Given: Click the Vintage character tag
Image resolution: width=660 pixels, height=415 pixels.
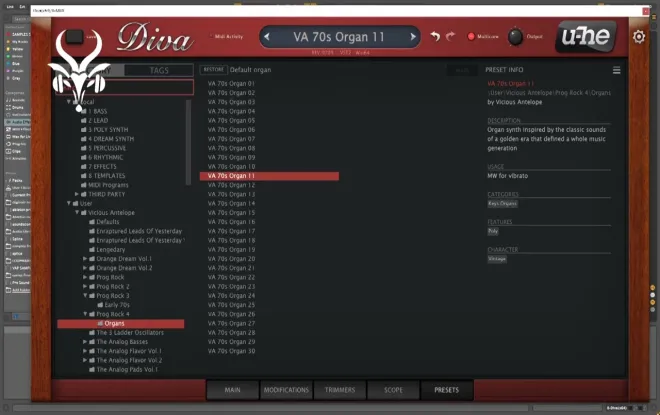Looking at the screenshot, I should [497, 259].
